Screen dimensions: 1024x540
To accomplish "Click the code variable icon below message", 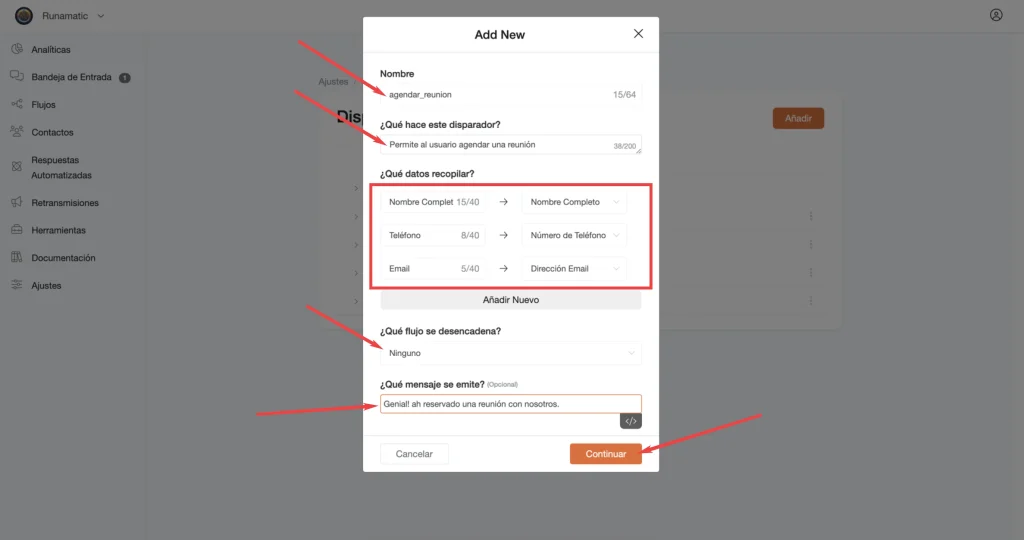I will (631, 421).
